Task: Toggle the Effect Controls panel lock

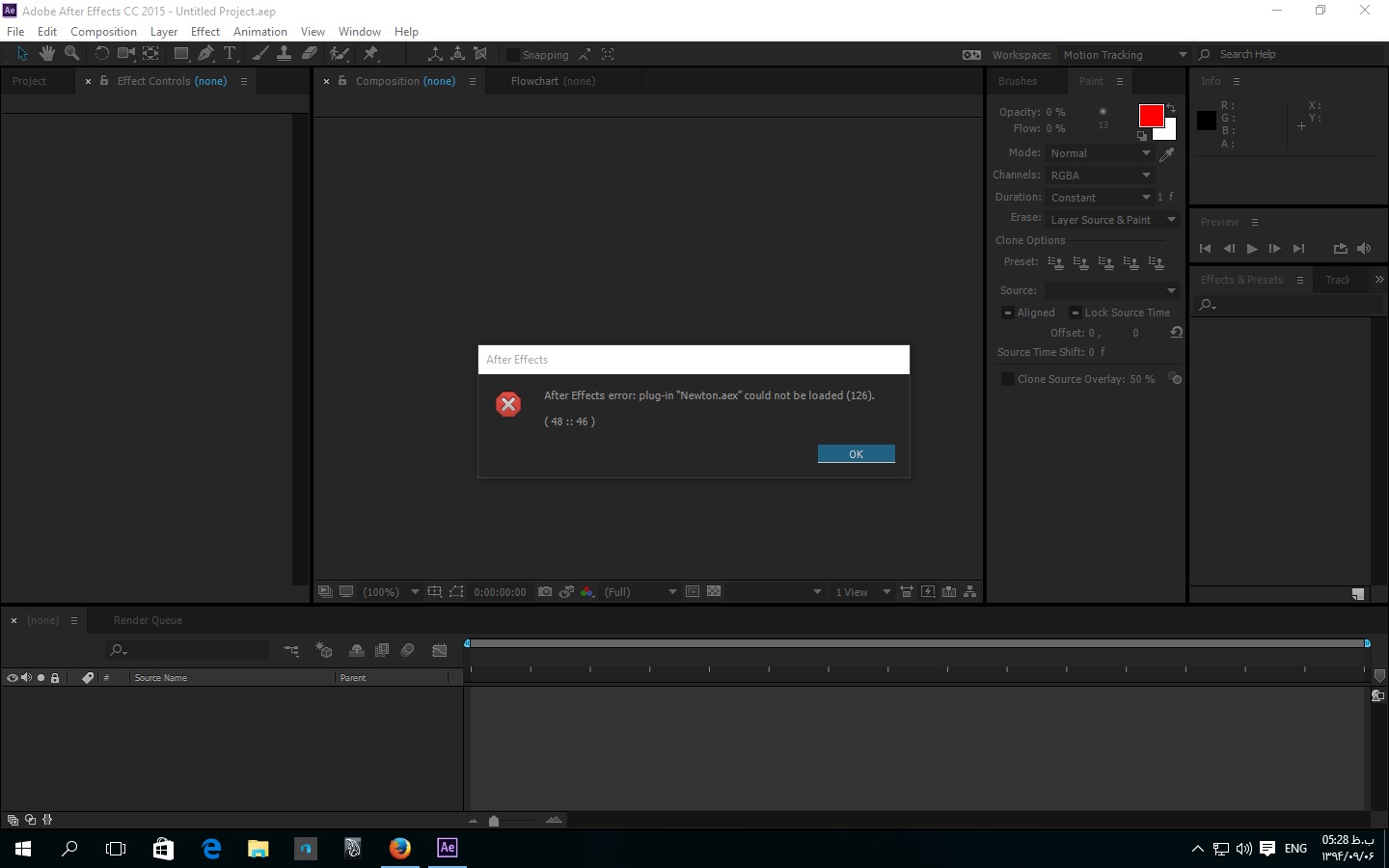Action: pyautogui.click(x=103, y=81)
